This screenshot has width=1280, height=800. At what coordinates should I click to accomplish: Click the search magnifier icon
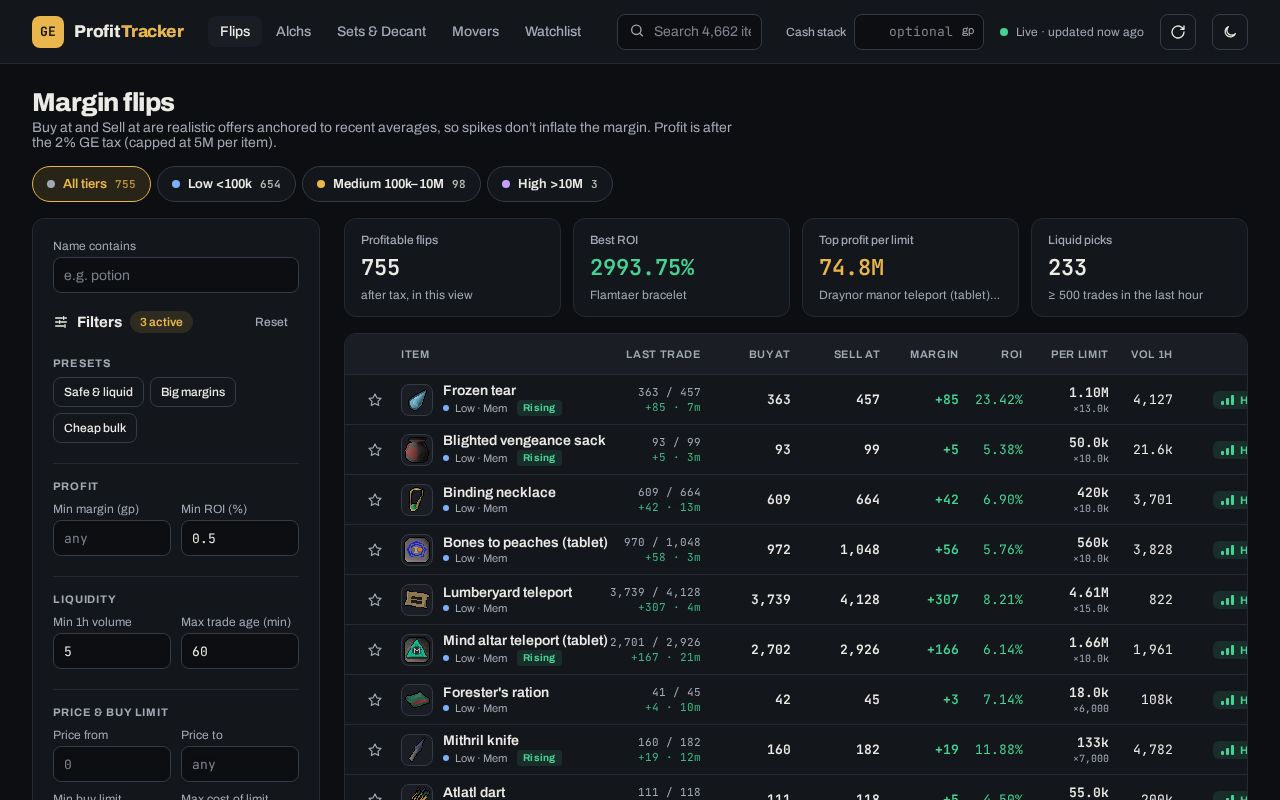point(637,31)
